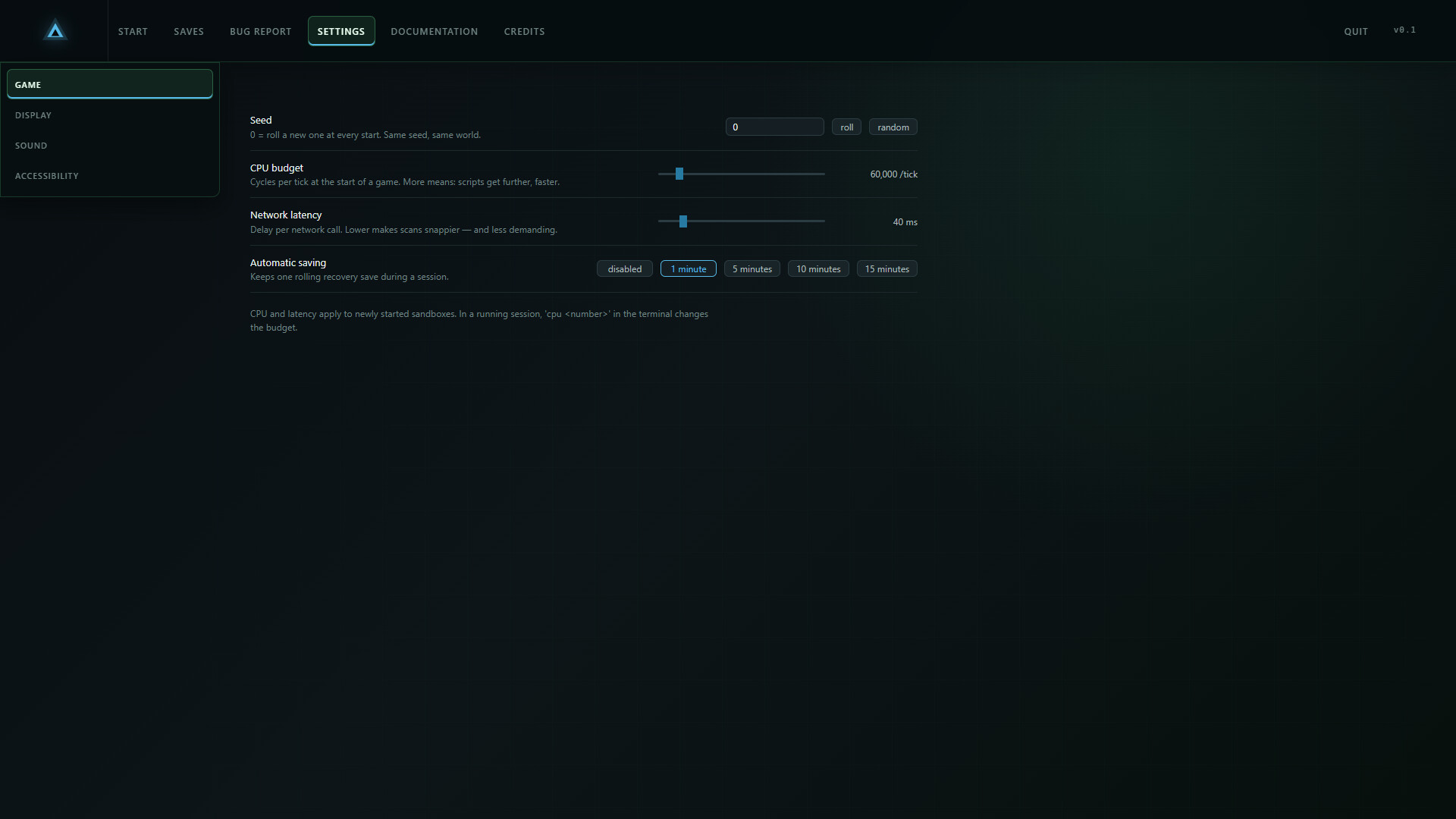Click the "Delay per network call" description
The image size is (1456, 819).
[403, 230]
